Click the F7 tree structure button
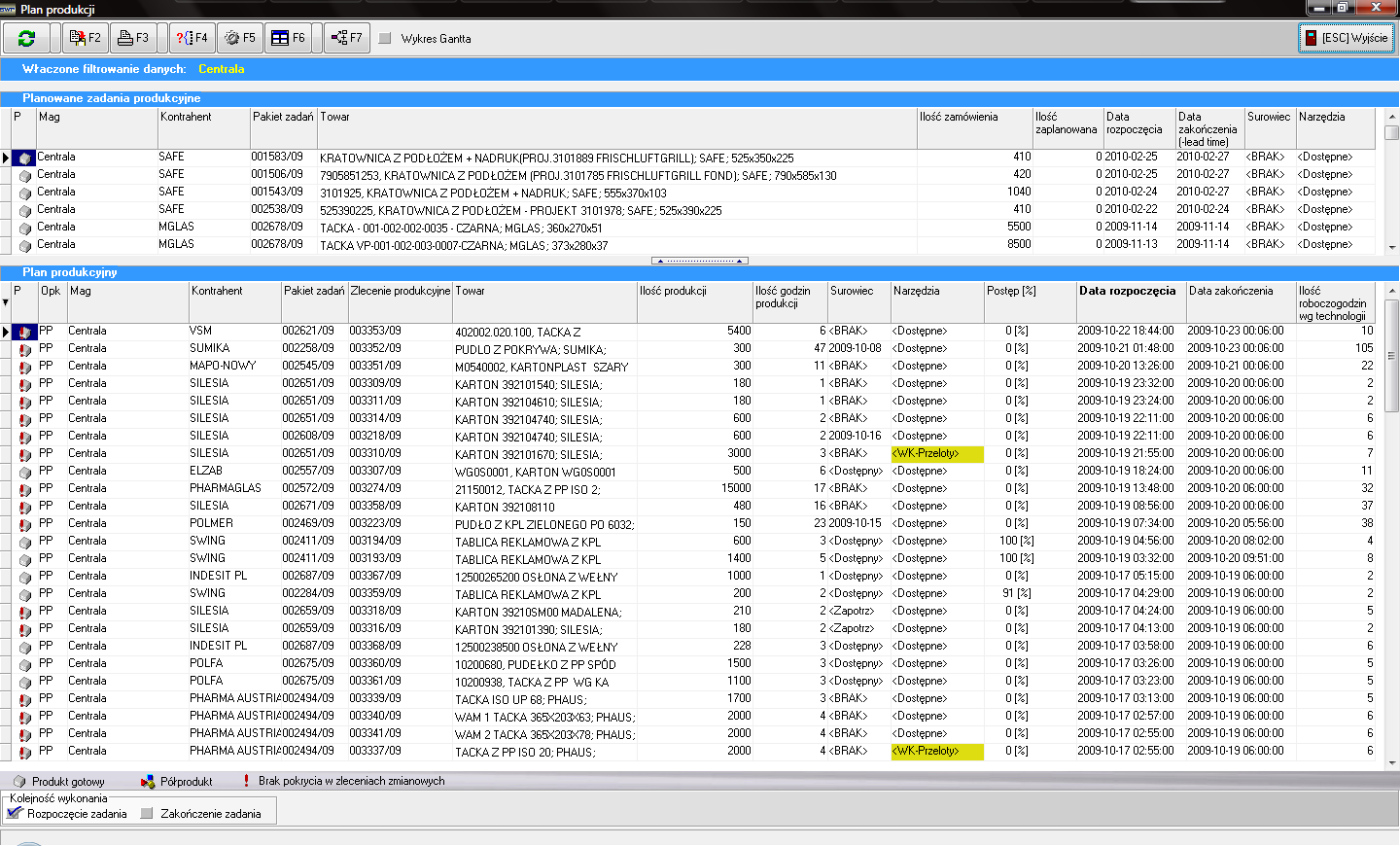Viewport: 1400px width, 846px height. pyautogui.click(x=346, y=38)
